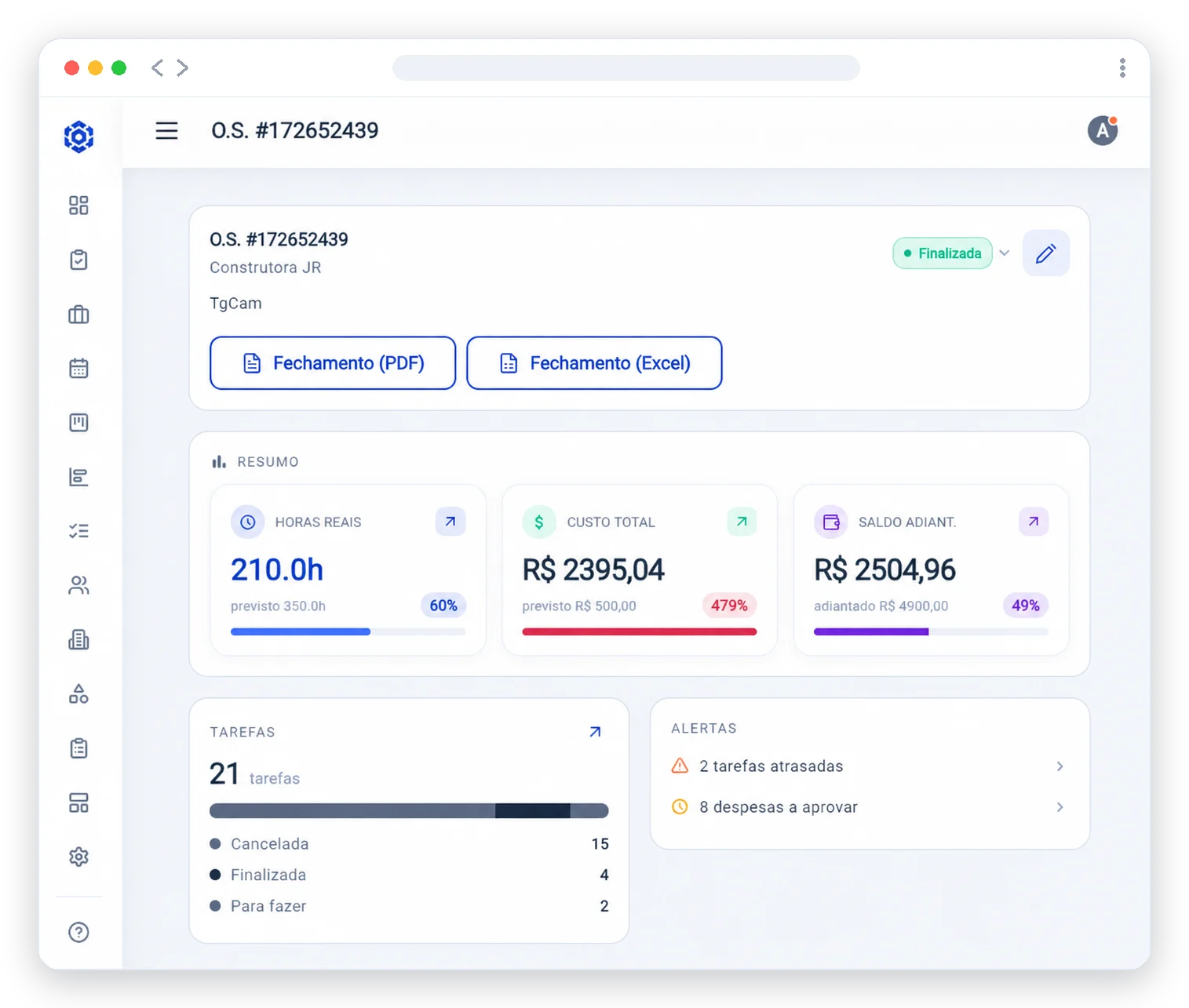The width and height of the screenshot is (1189, 1008).
Task: Click the Custo Total red progress bar
Action: (640, 631)
